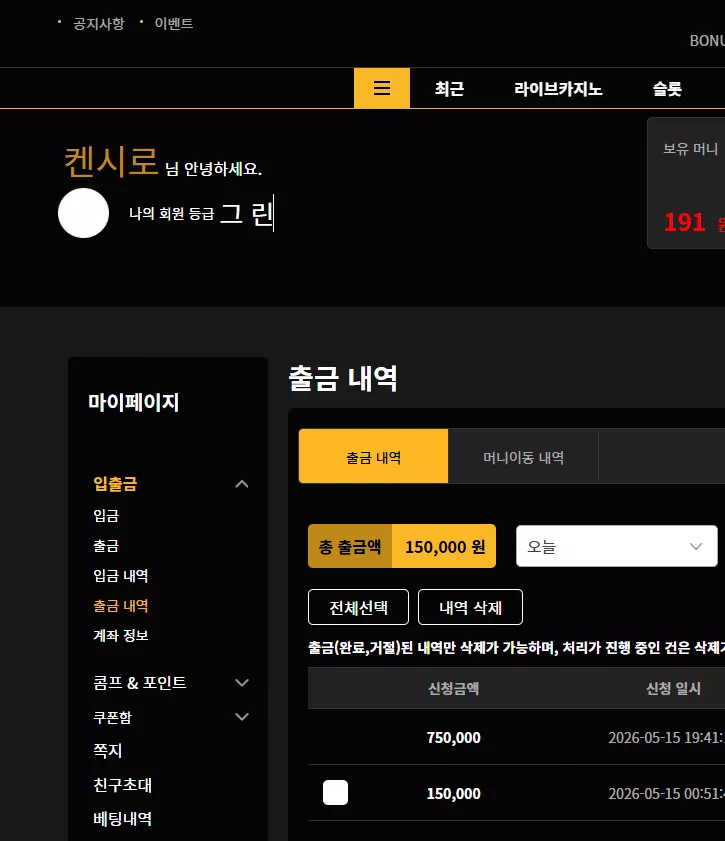725x841 pixels.
Task: Click the 켄시로 username text
Action: [111, 161]
